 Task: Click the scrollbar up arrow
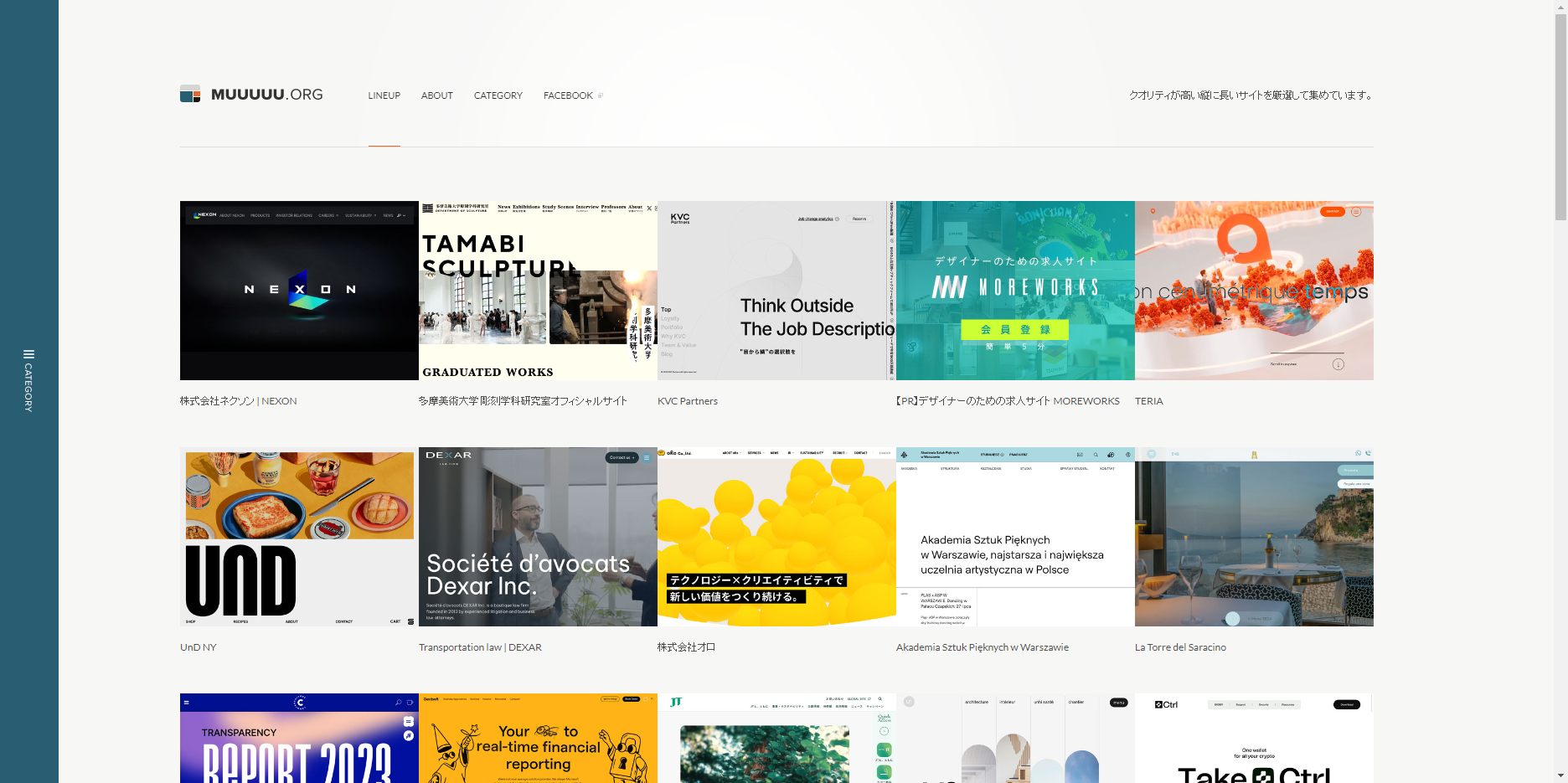click(1560, 7)
